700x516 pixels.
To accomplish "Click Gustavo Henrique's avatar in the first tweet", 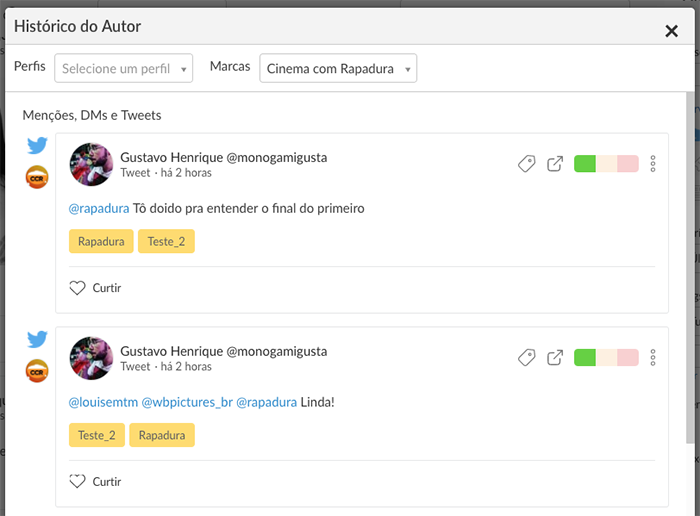I will 90,164.
